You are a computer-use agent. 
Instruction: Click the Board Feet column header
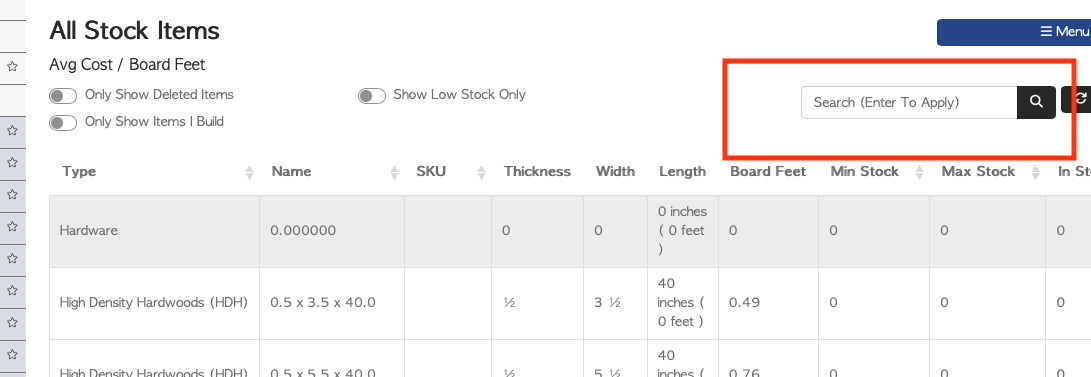[x=768, y=171]
